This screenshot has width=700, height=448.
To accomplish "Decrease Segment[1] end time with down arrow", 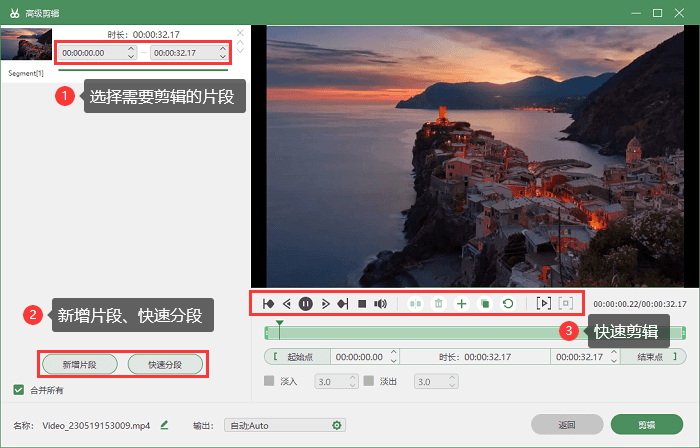I will (223, 56).
